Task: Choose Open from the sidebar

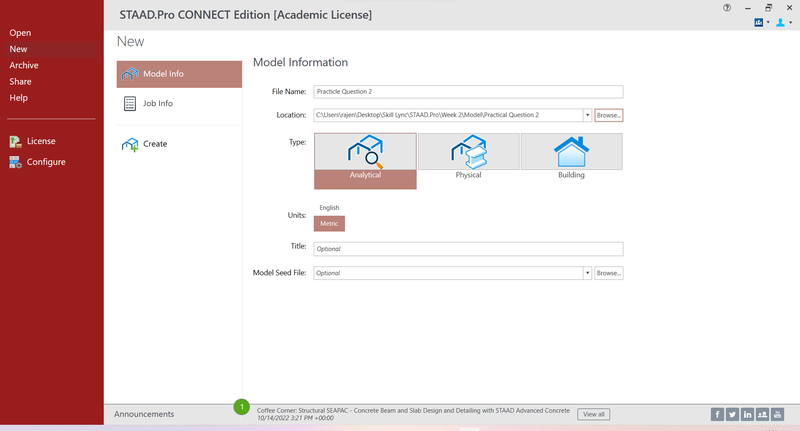Action: (x=20, y=33)
